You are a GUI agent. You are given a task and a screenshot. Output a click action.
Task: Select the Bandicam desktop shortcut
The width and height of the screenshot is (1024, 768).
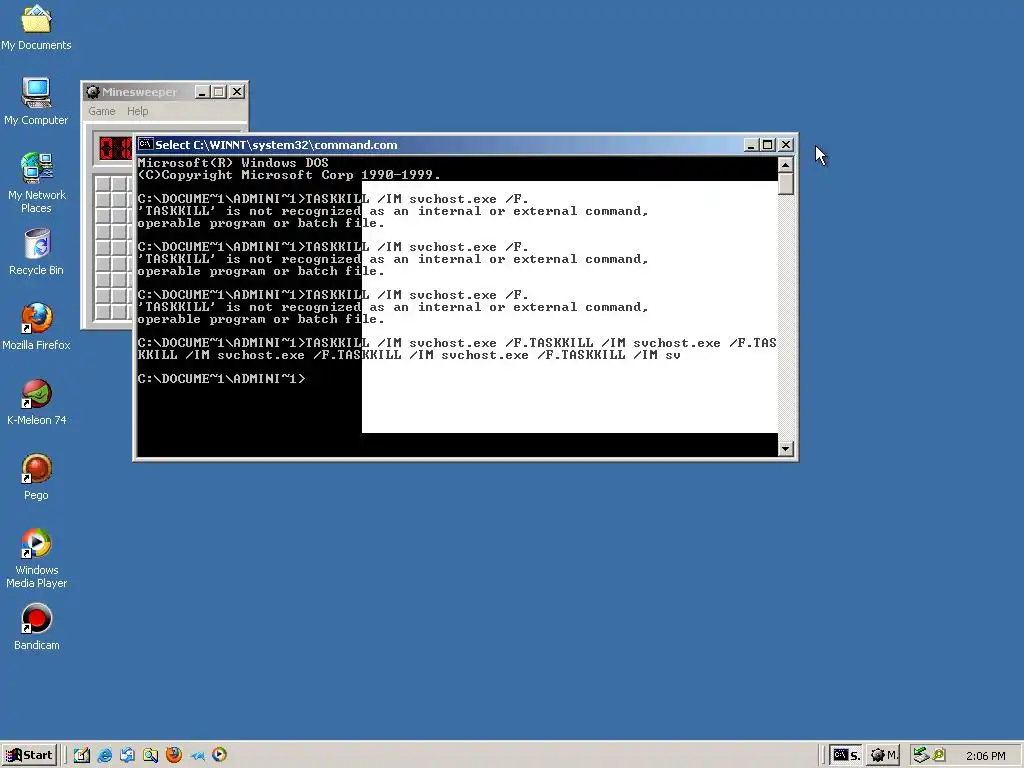(36, 626)
